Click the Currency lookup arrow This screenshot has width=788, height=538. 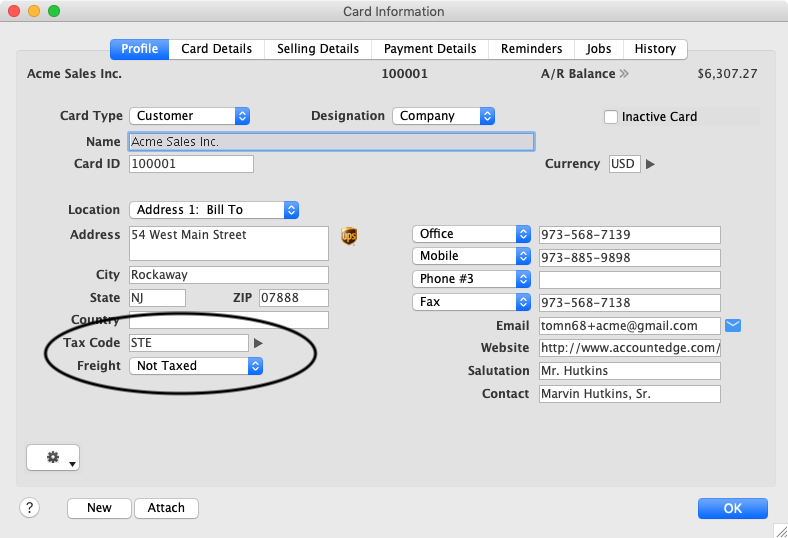click(650, 164)
